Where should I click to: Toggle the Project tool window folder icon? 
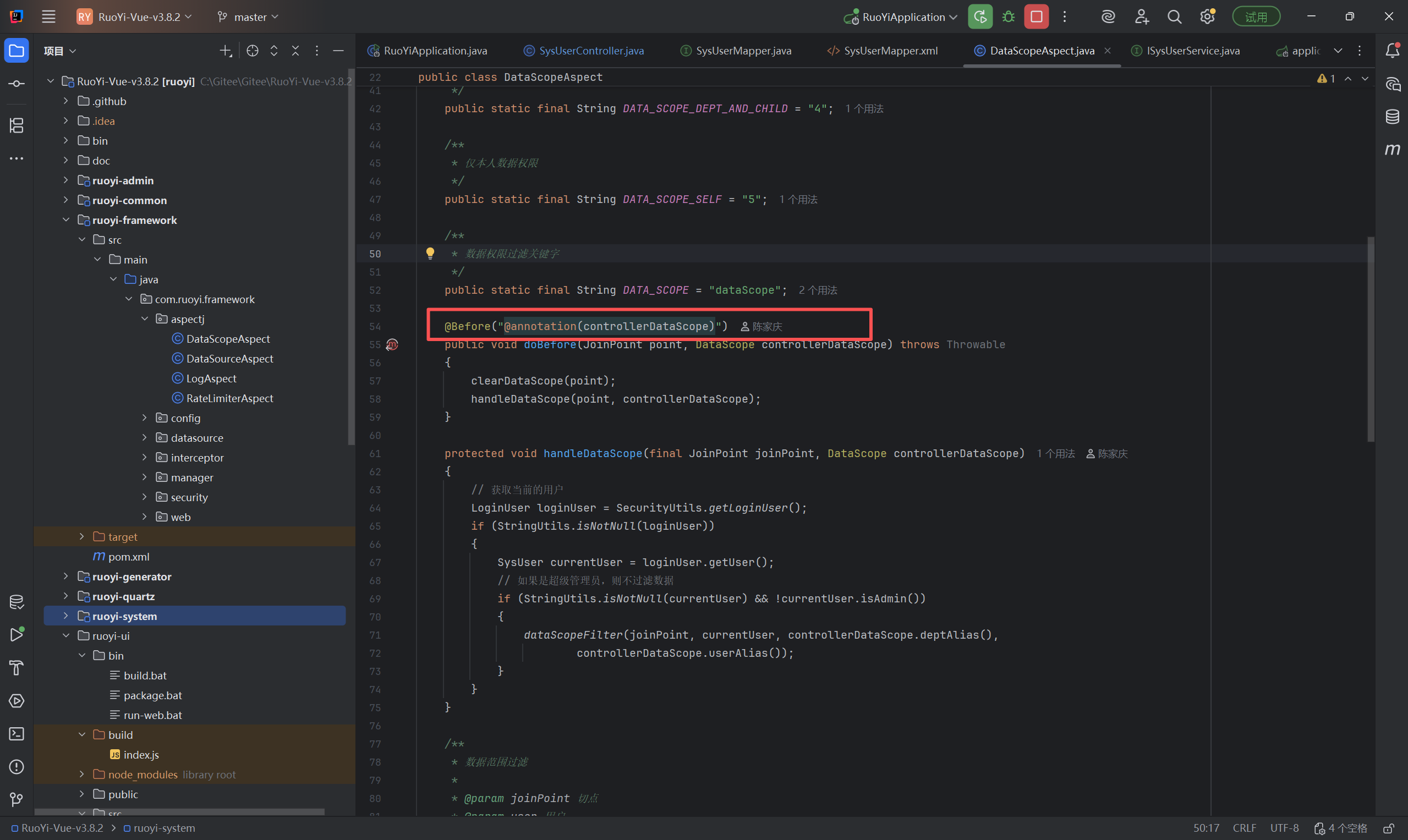point(17,51)
